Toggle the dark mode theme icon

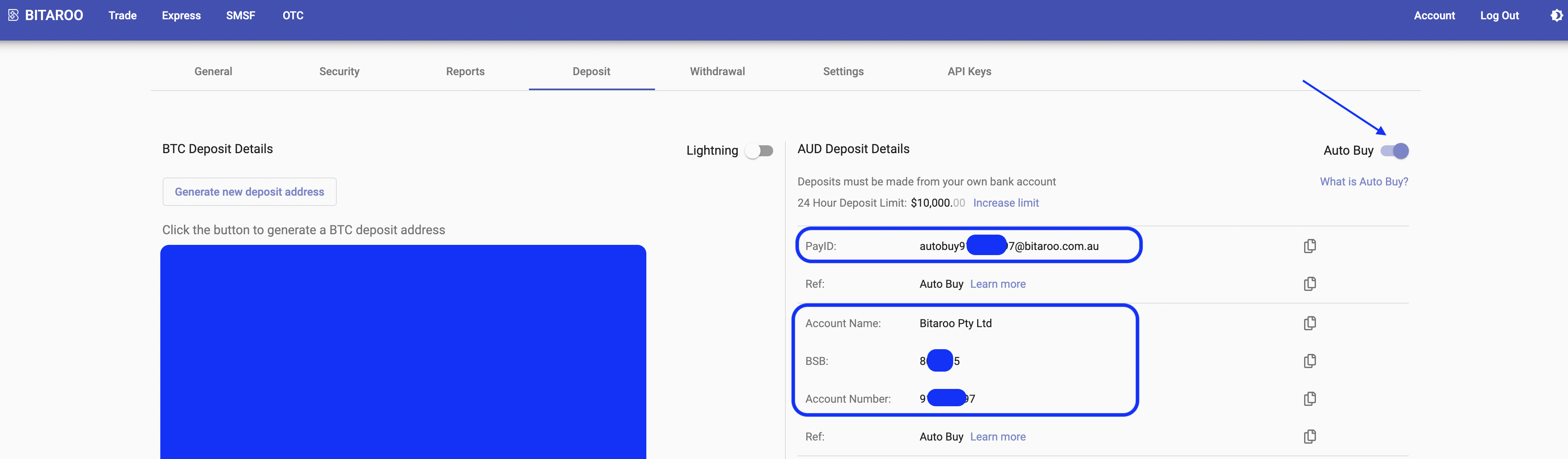(x=1556, y=16)
